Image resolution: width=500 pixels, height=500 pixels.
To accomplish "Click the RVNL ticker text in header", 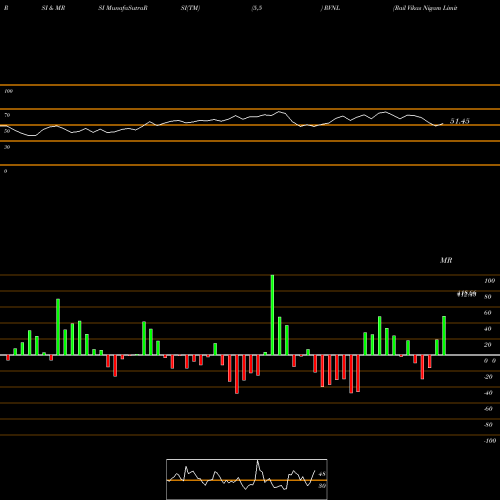I will coord(332,8).
